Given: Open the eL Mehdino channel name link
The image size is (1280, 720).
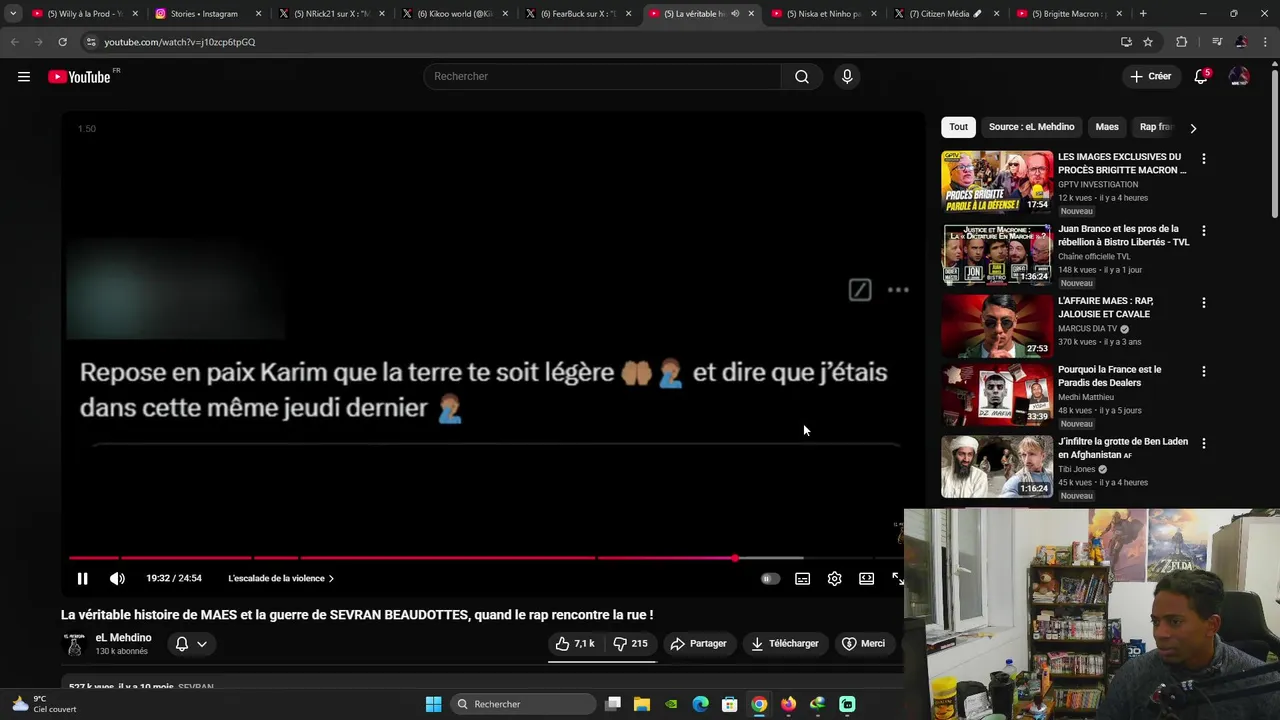Looking at the screenshot, I should point(123,638).
